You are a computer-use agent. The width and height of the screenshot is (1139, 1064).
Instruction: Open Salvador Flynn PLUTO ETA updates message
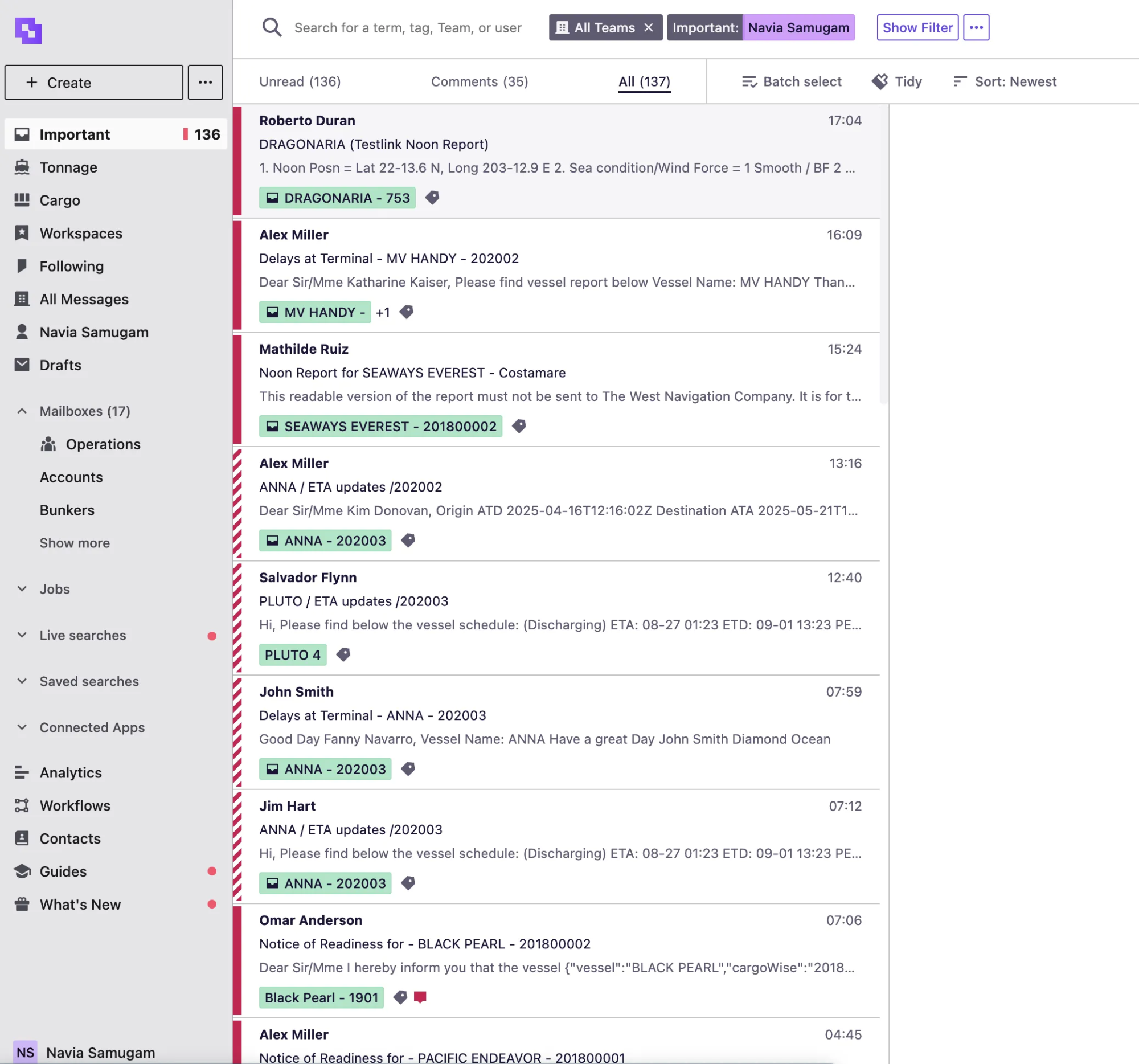pyautogui.click(x=556, y=618)
